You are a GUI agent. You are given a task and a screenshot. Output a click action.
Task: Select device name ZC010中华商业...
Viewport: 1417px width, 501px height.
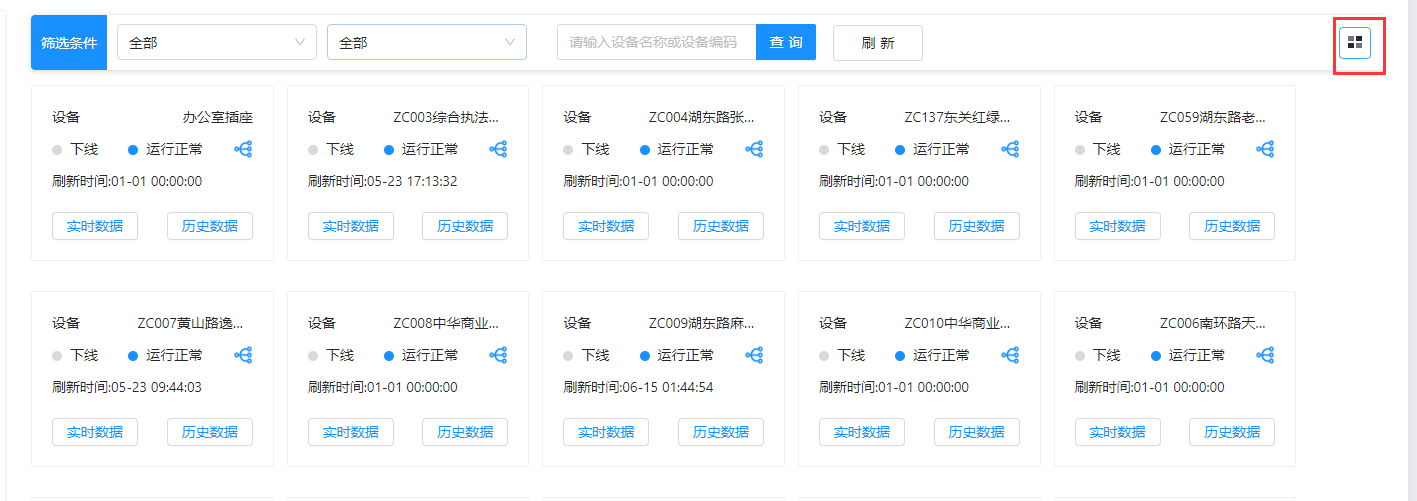click(x=957, y=323)
